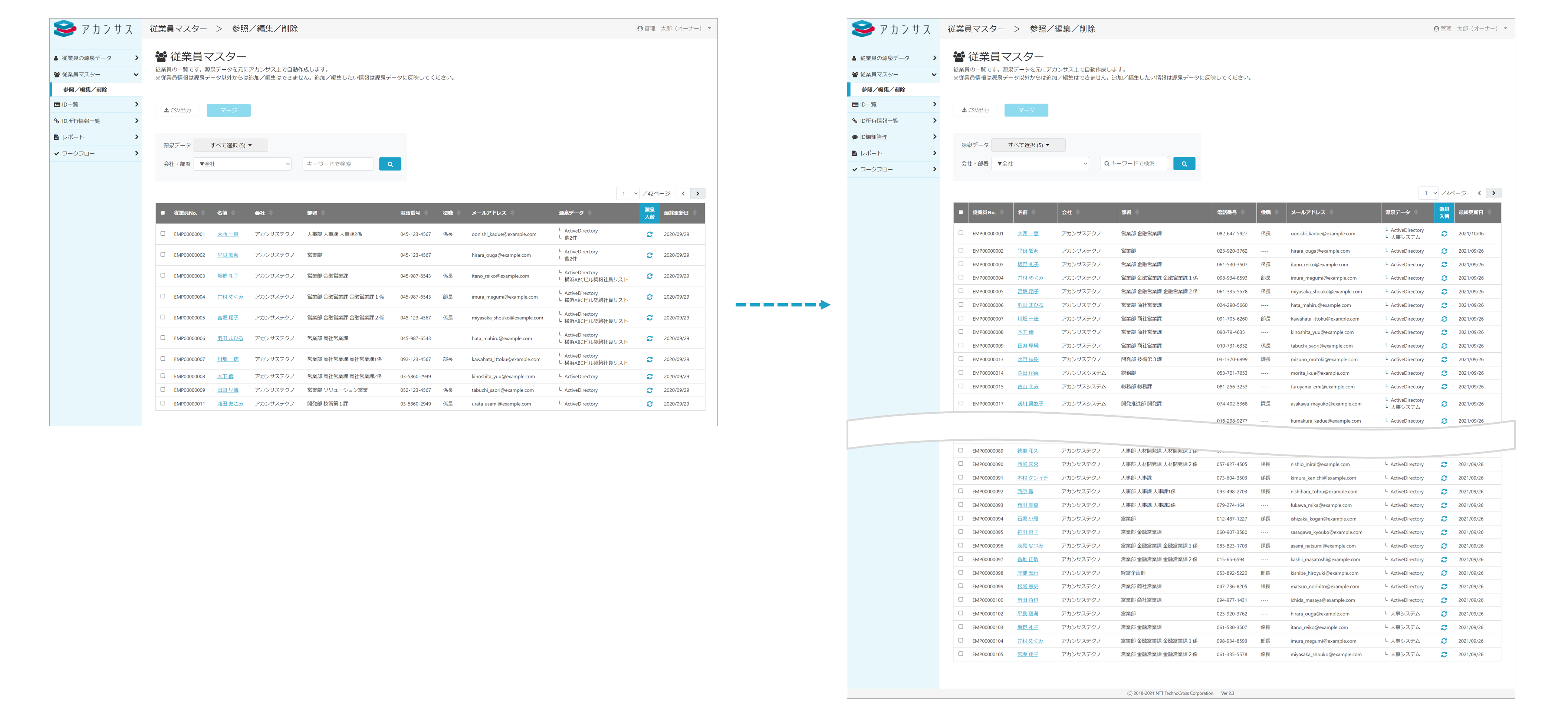Click previous page arrow of 42-page list
Viewport: 1568px width, 722px height.
click(x=683, y=194)
